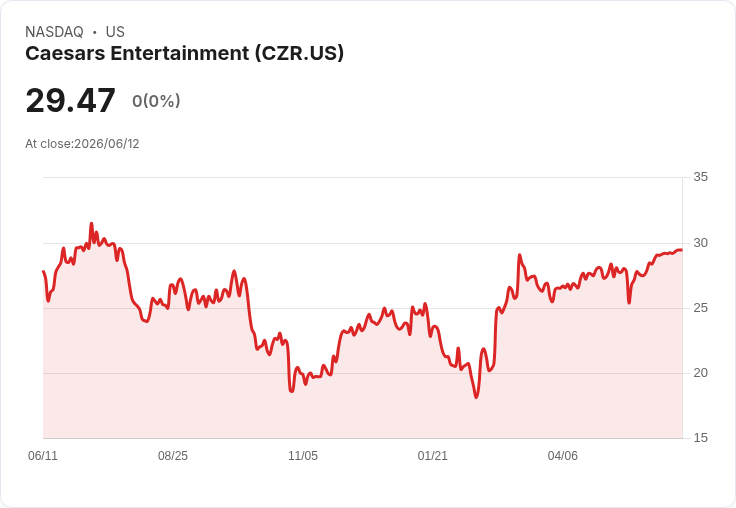The height and width of the screenshot is (508, 736).
Task: Click the Caesars Entertainment (CZR.US) title
Action: (184, 53)
